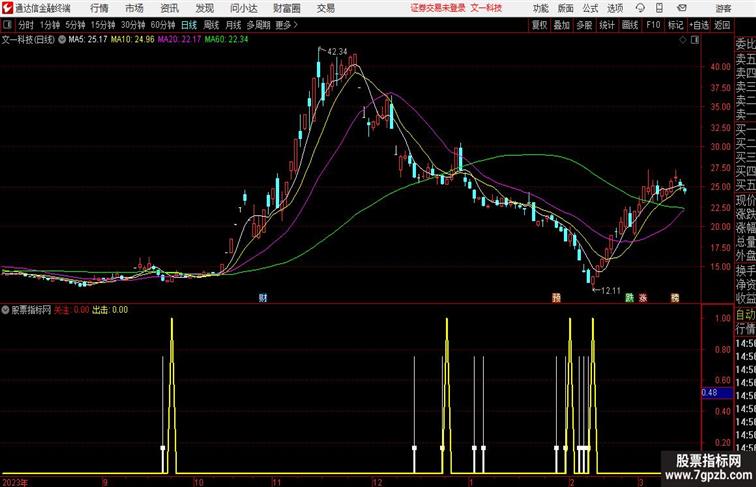Click month 12 on the time axis
The image size is (756, 487).
377,482
